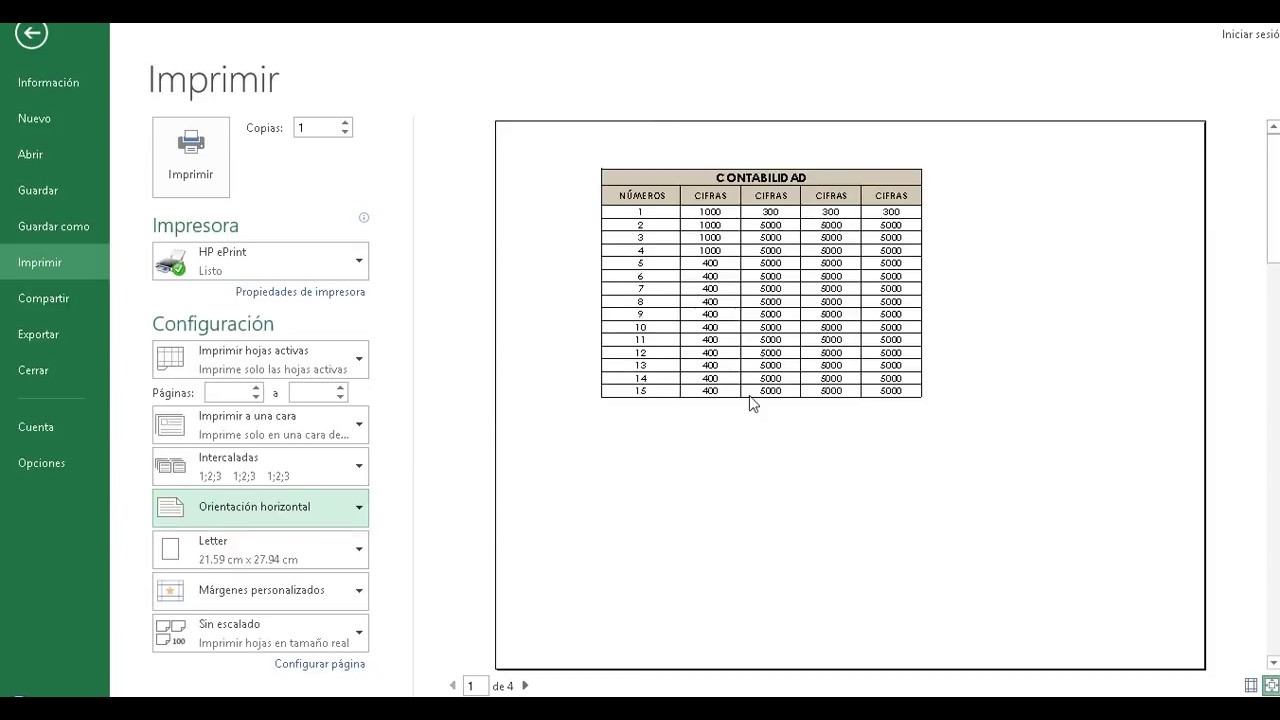Open Compartir in the sidebar
The width and height of the screenshot is (1280, 720).
55,298
